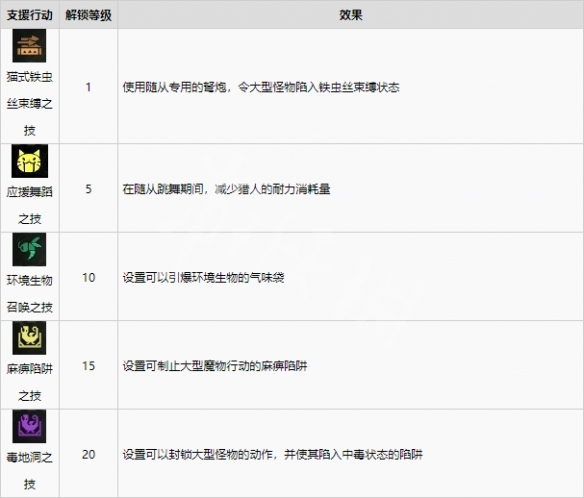Click the 猫式铁虫丝束缚之技 cannon icon
Screen dimensions: 584x498
29,46
